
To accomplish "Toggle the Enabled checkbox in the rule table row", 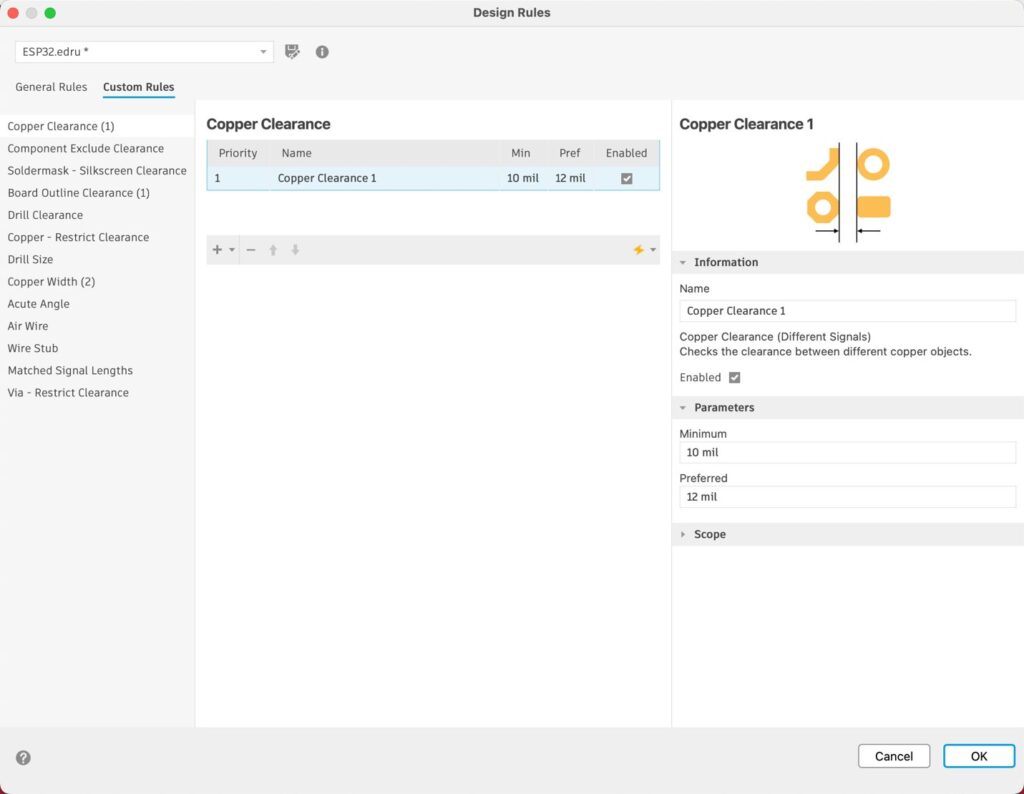I will pos(626,178).
